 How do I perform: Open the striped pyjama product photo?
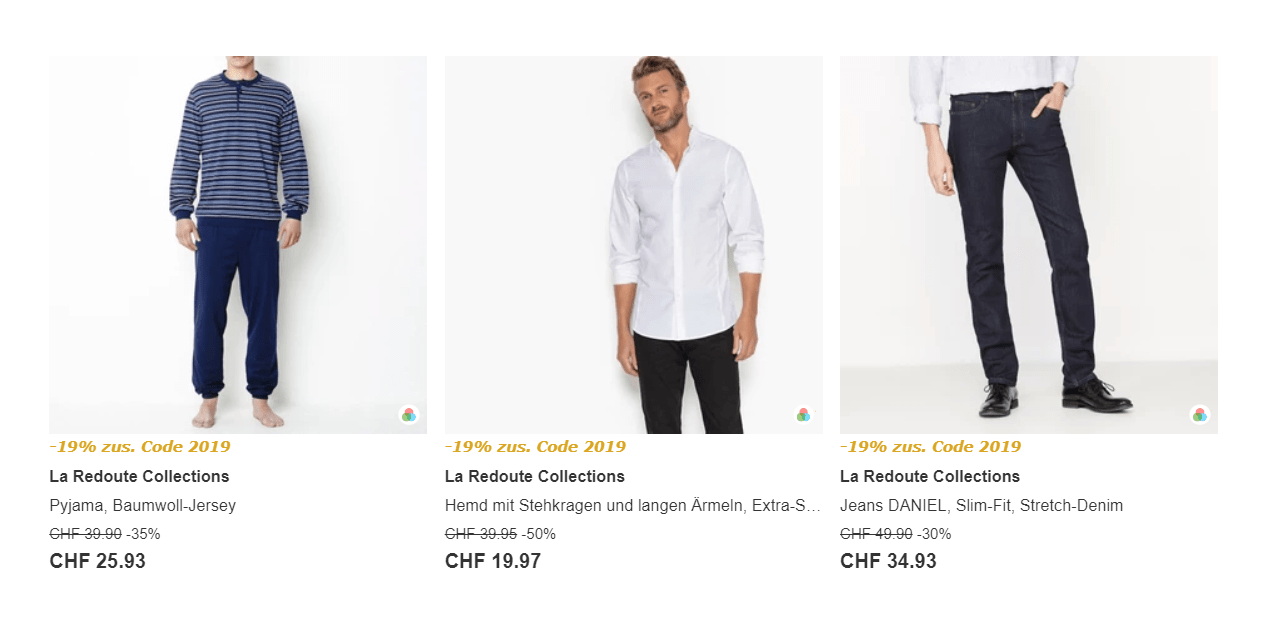tap(238, 244)
